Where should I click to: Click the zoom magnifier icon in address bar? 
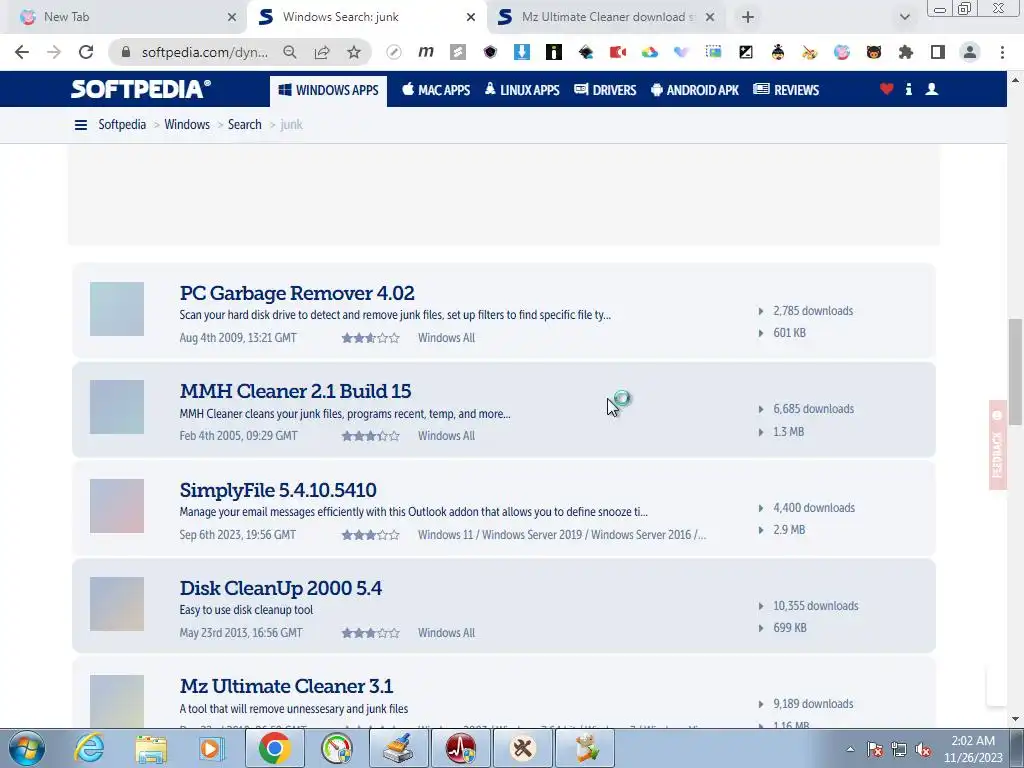(290, 52)
